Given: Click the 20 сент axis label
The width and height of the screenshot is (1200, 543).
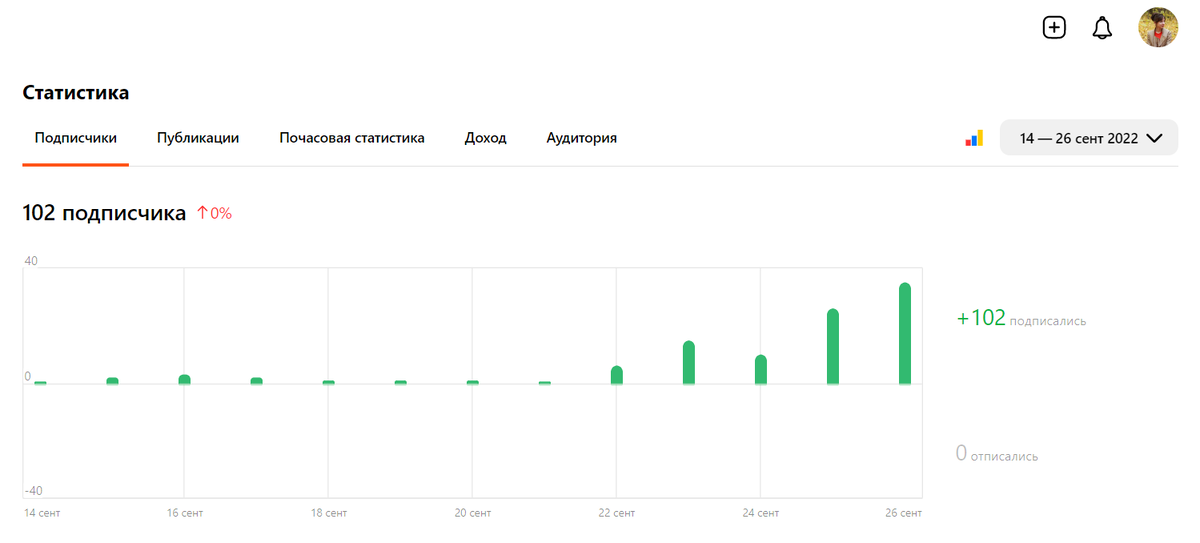Looking at the screenshot, I should (x=473, y=513).
